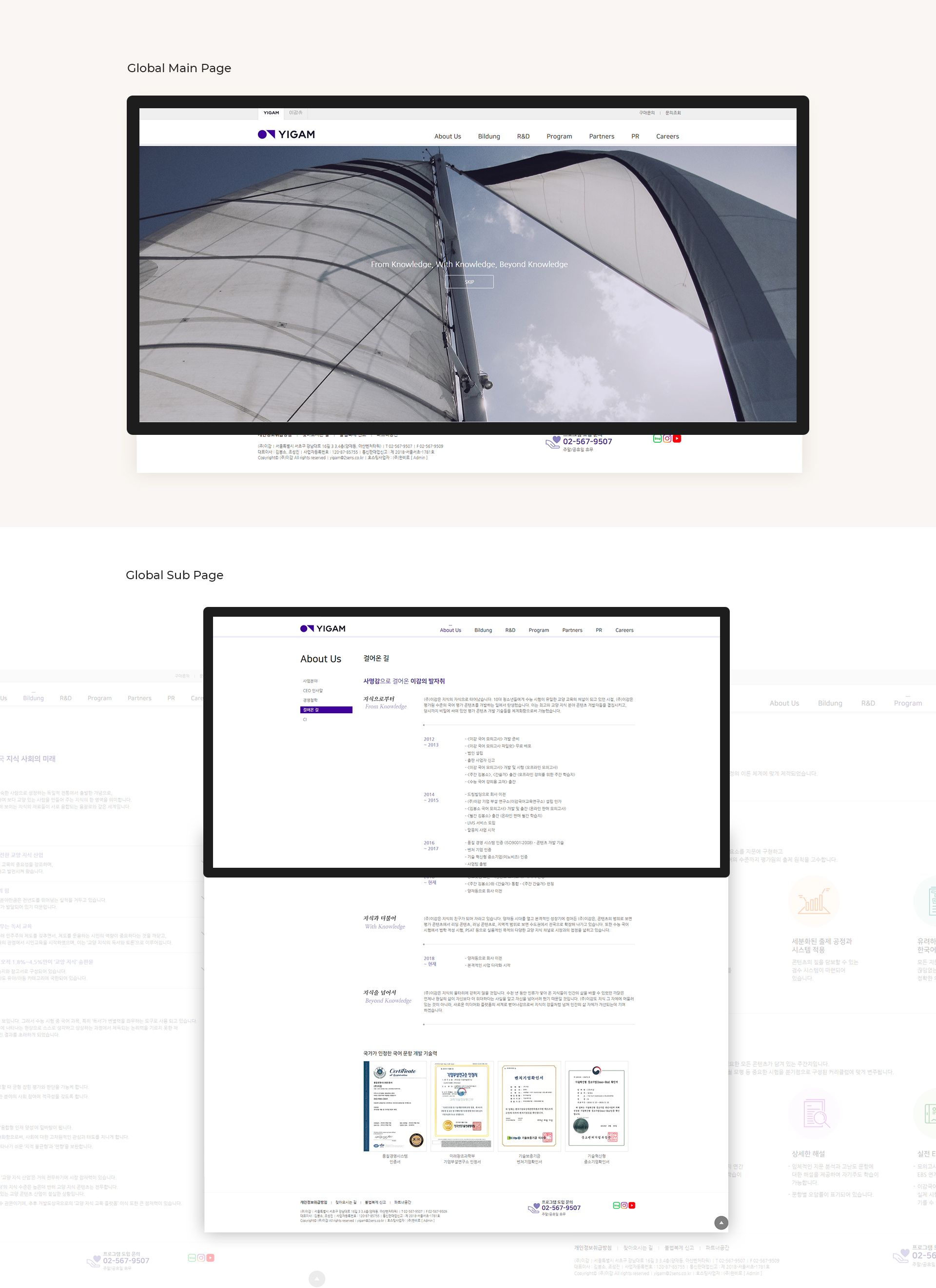Image resolution: width=936 pixels, height=1288 pixels.
Task: Open the blog icon in sub page footer
Action: pyautogui.click(x=616, y=1205)
